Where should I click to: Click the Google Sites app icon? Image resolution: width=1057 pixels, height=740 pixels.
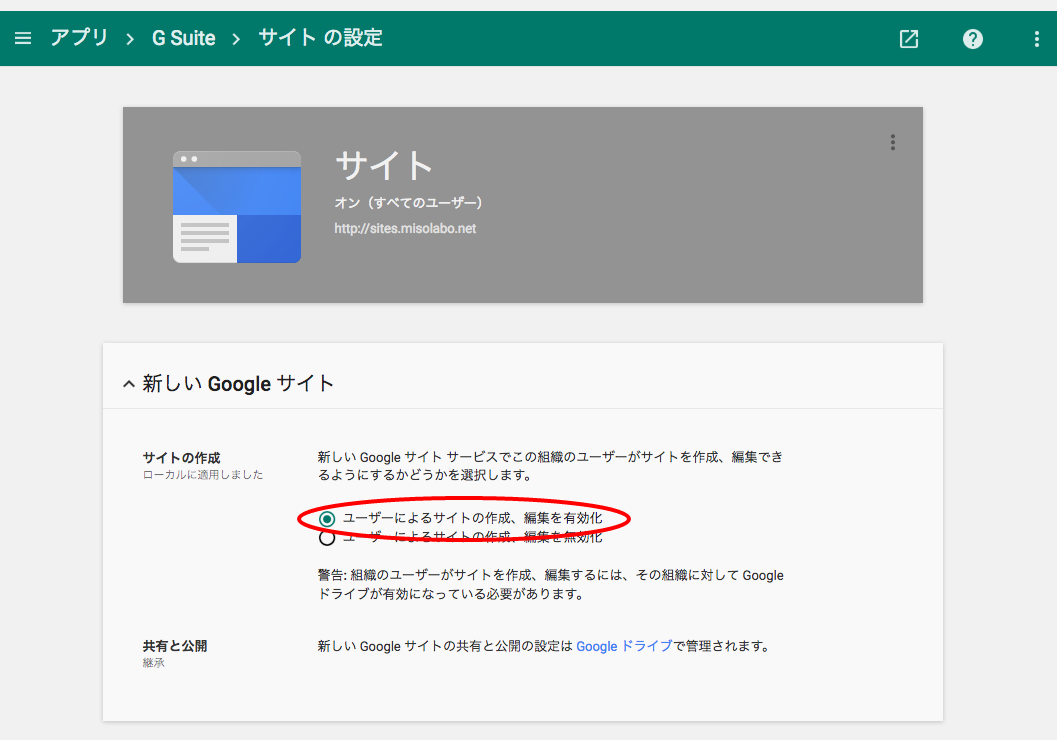237,207
